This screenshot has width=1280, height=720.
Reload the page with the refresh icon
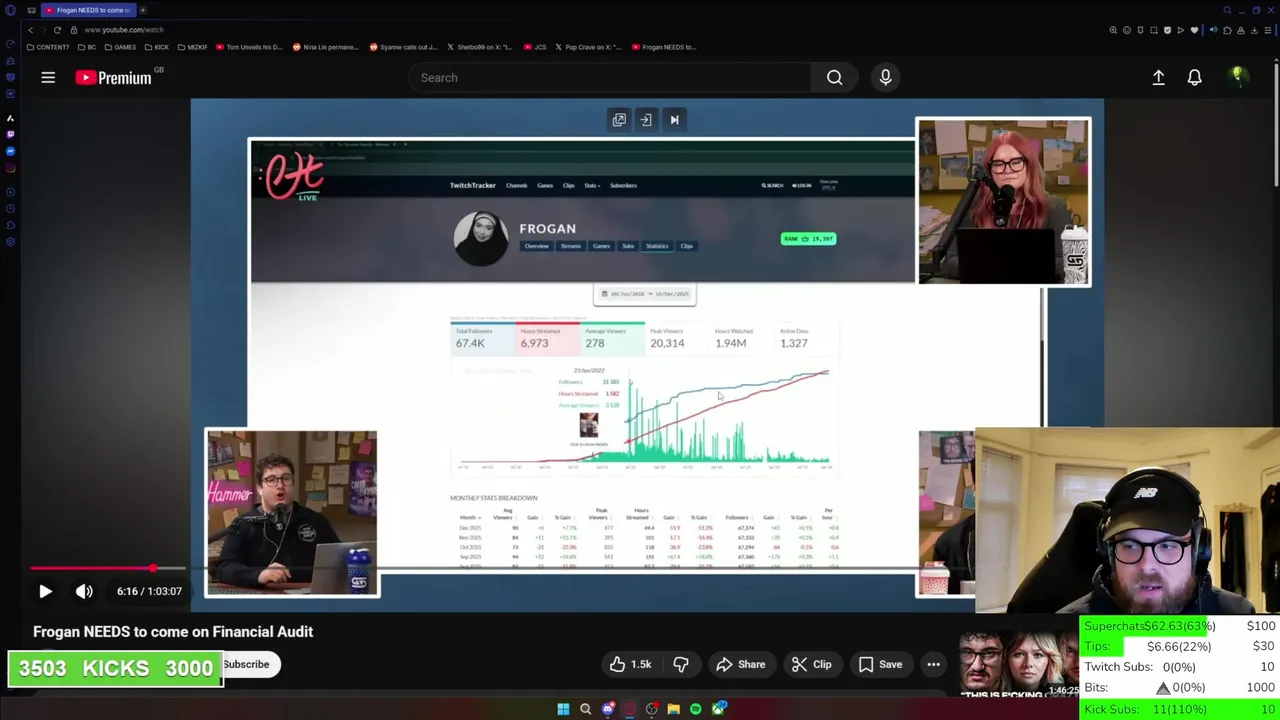(57, 30)
